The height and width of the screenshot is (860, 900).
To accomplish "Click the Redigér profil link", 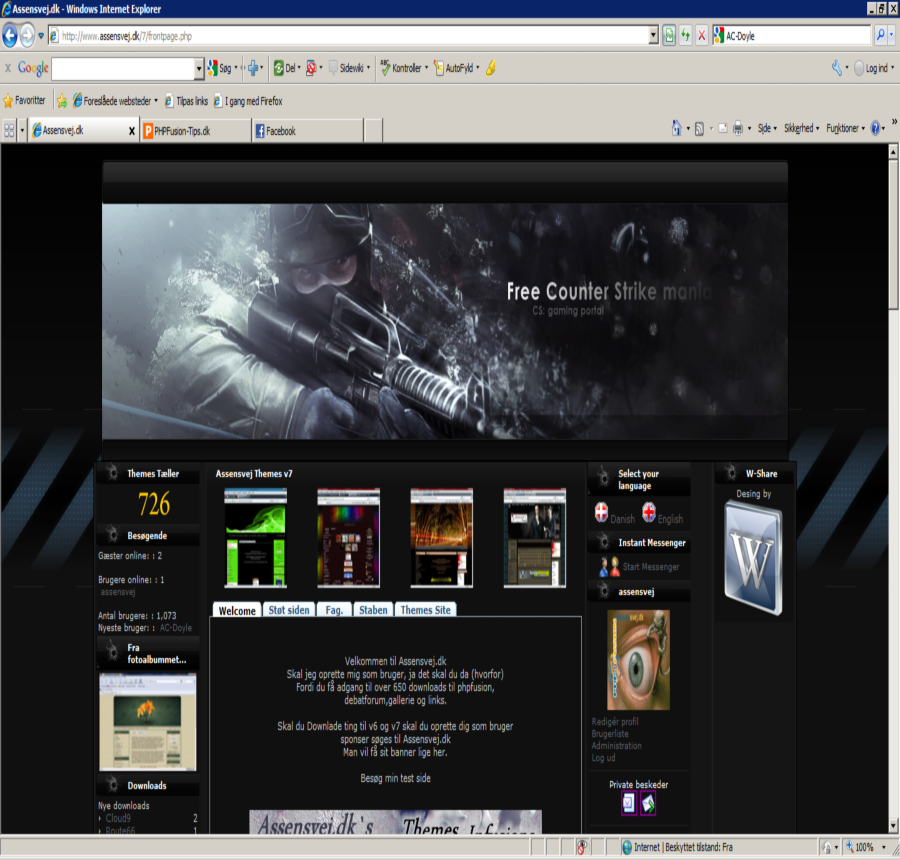I will [615, 722].
